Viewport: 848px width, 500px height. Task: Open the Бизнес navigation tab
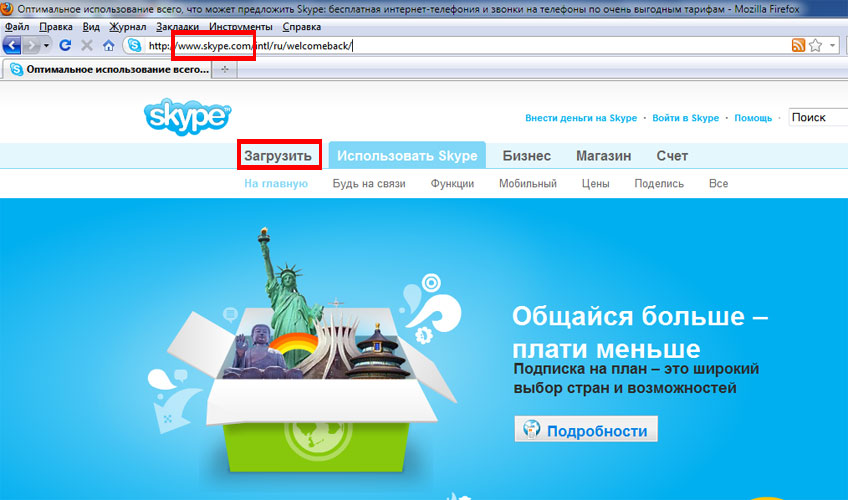[527, 156]
